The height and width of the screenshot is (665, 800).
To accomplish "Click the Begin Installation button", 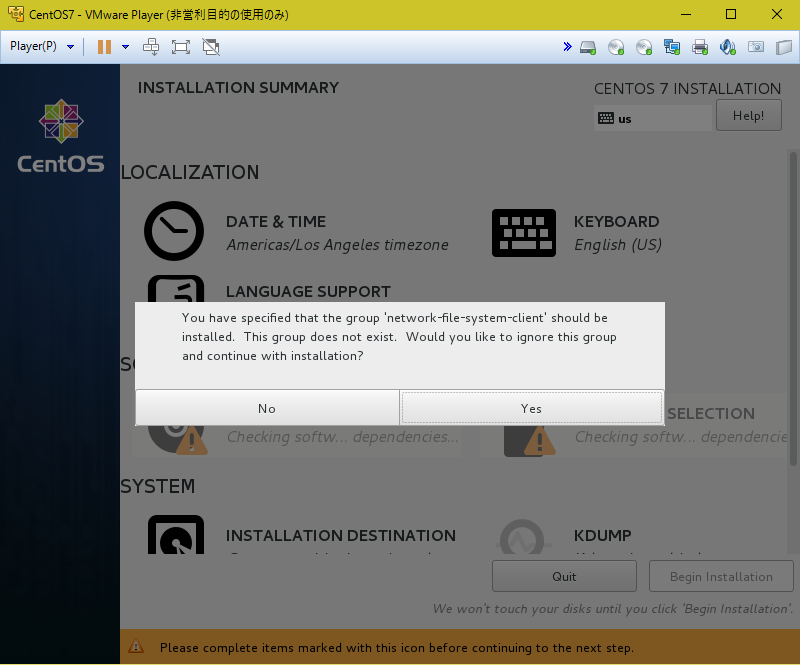I will pos(721,576).
